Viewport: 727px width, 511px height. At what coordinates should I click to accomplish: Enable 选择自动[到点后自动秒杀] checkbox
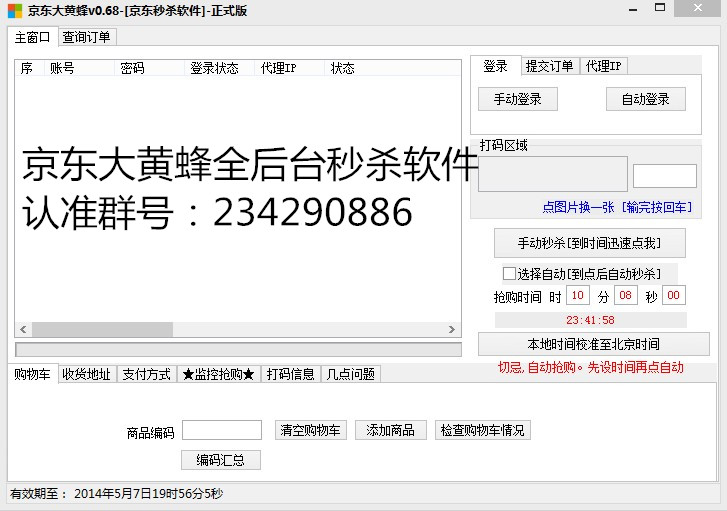click(509, 274)
